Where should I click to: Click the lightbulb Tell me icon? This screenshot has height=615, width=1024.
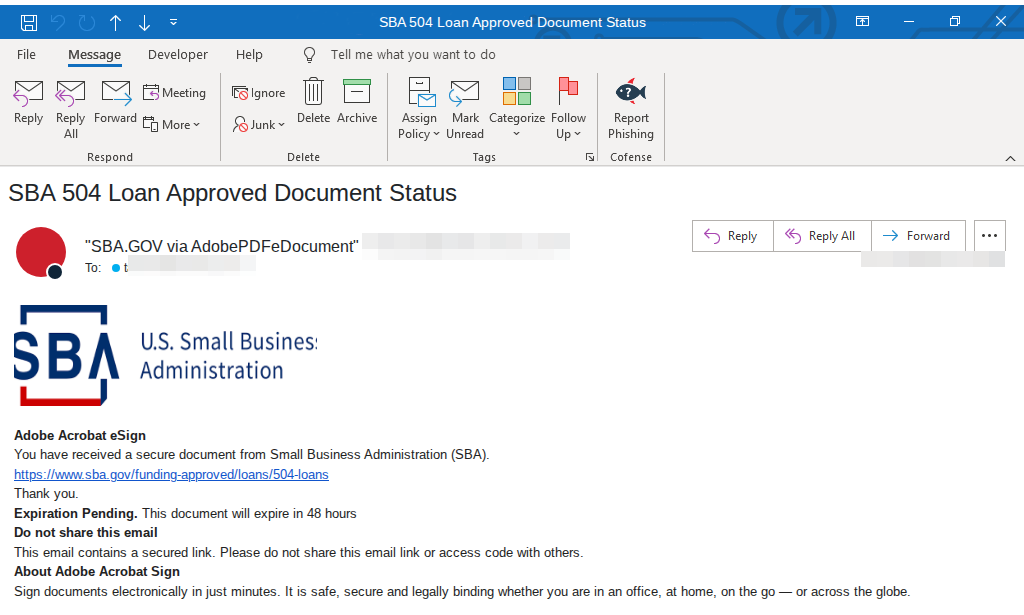[x=310, y=55]
